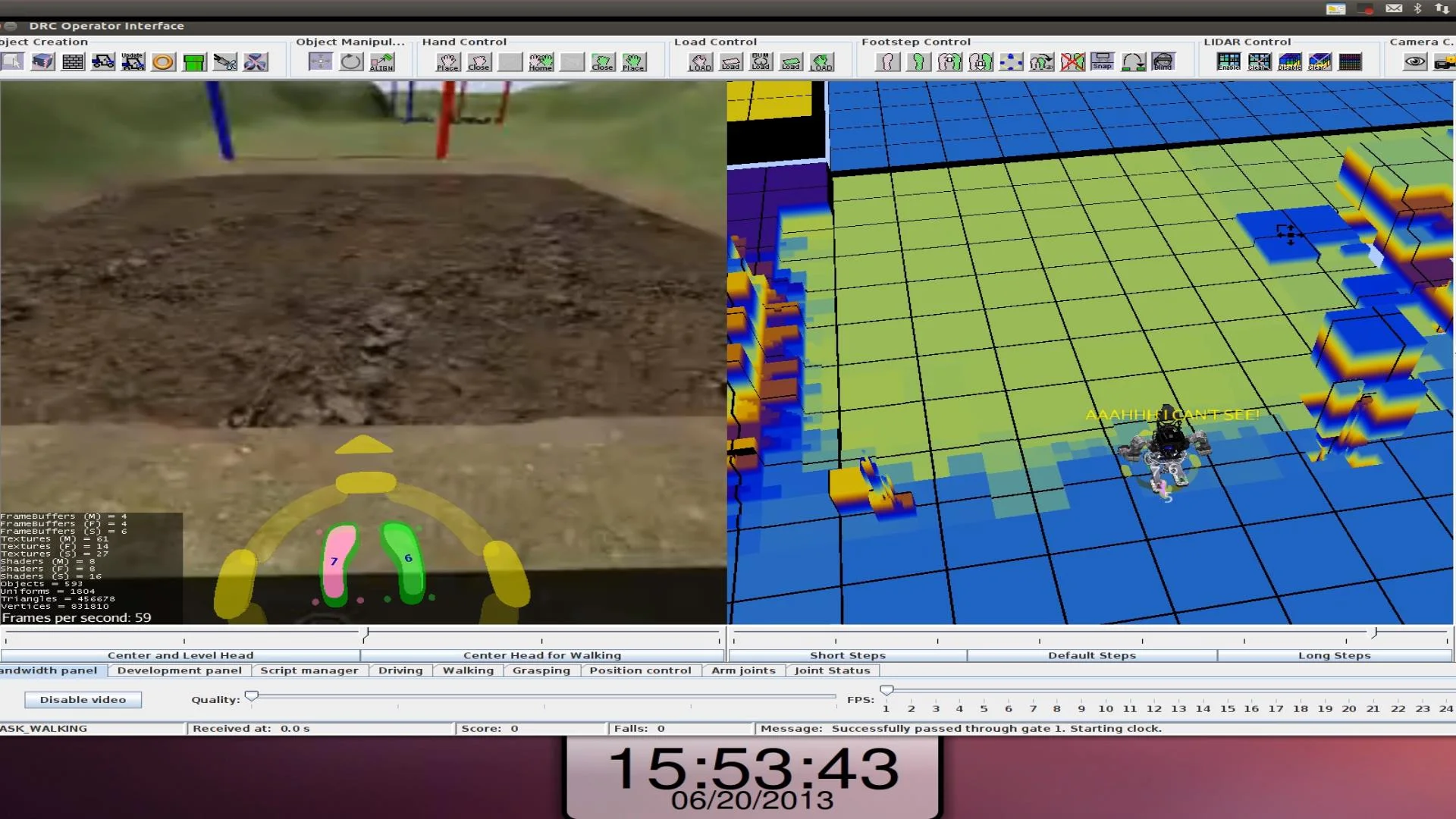Open Bluetooth menu in top bar
The height and width of the screenshot is (819, 1456).
(x=1417, y=8)
